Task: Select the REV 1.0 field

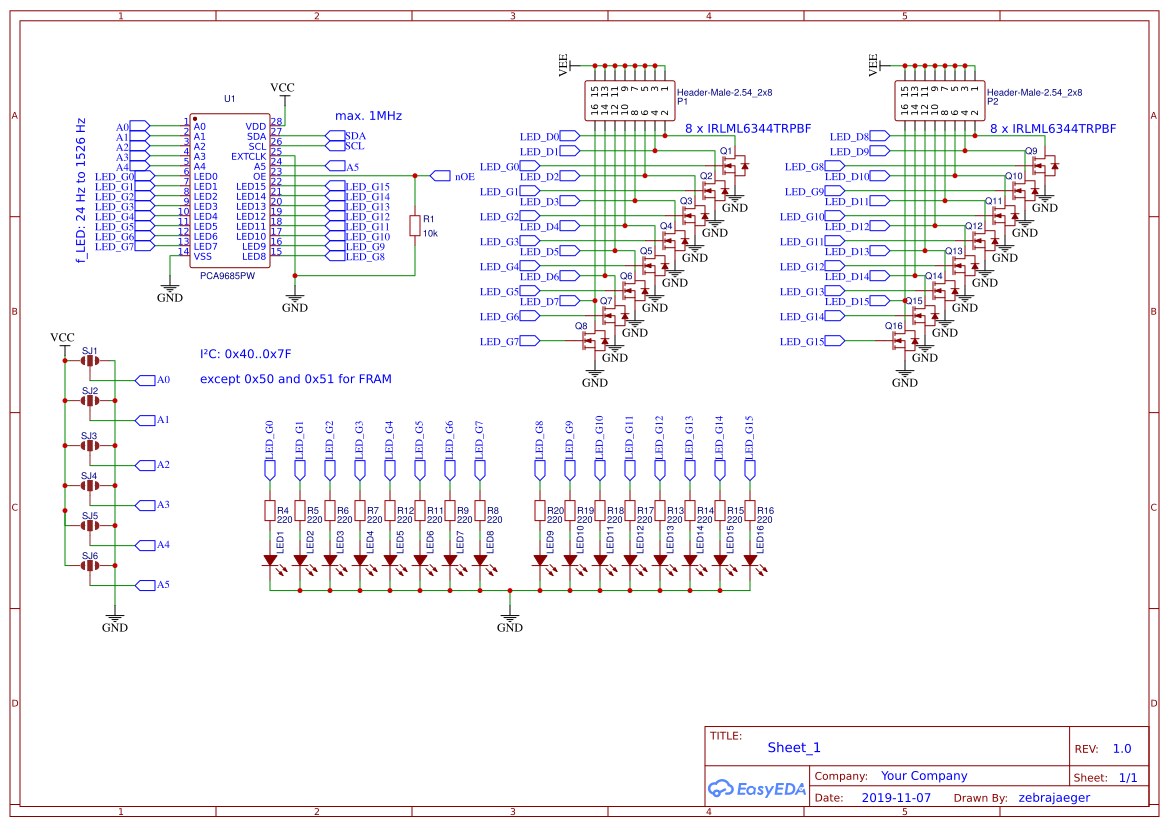Action: (1121, 748)
